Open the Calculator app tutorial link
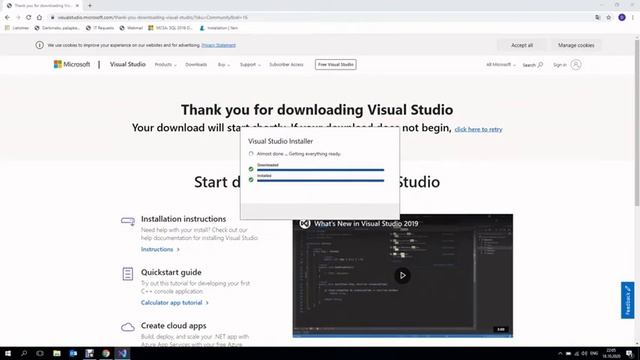The width and height of the screenshot is (640, 360). 175,303
